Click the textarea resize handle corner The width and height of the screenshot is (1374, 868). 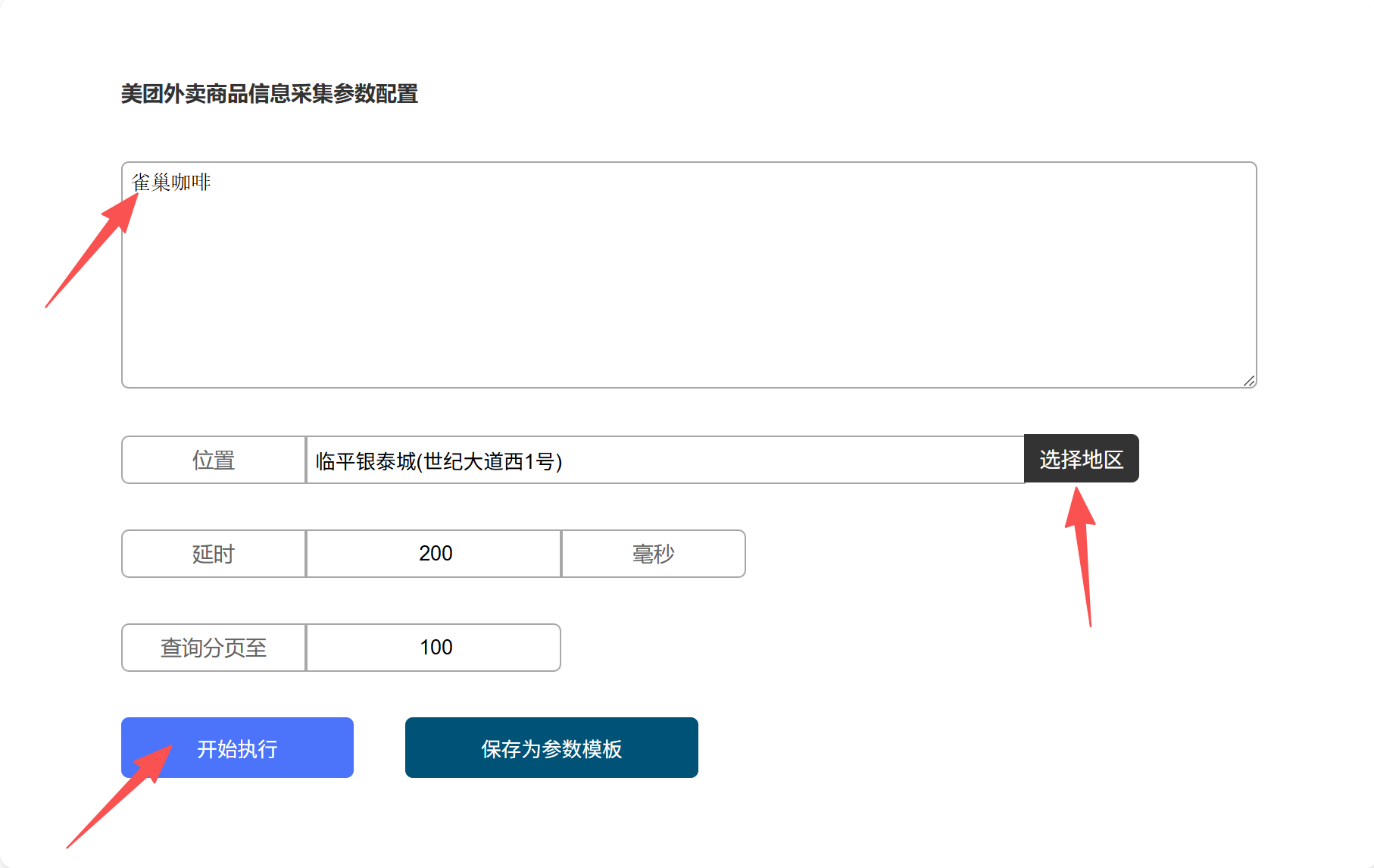click(1249, 380)
